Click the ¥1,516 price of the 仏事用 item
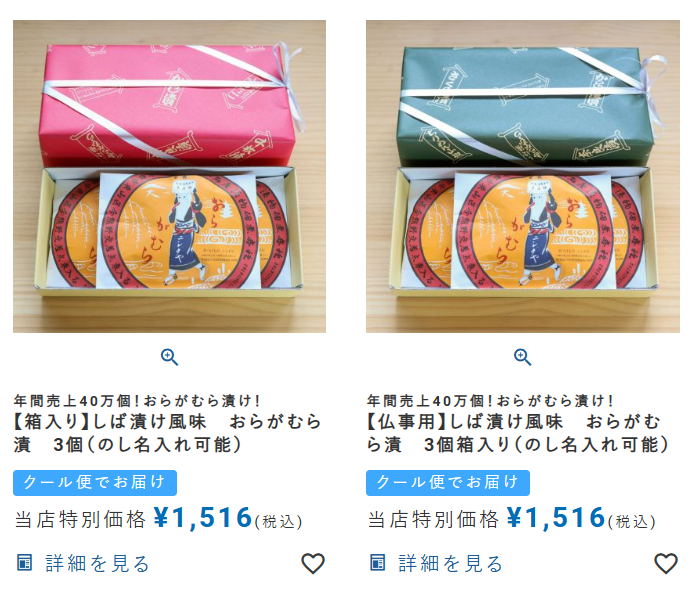 [556, 518]
